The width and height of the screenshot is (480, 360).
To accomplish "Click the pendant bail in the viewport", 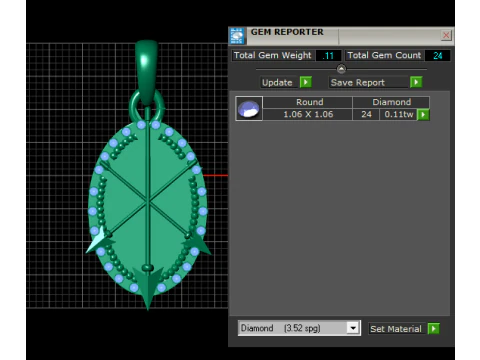I will [146, 72].
